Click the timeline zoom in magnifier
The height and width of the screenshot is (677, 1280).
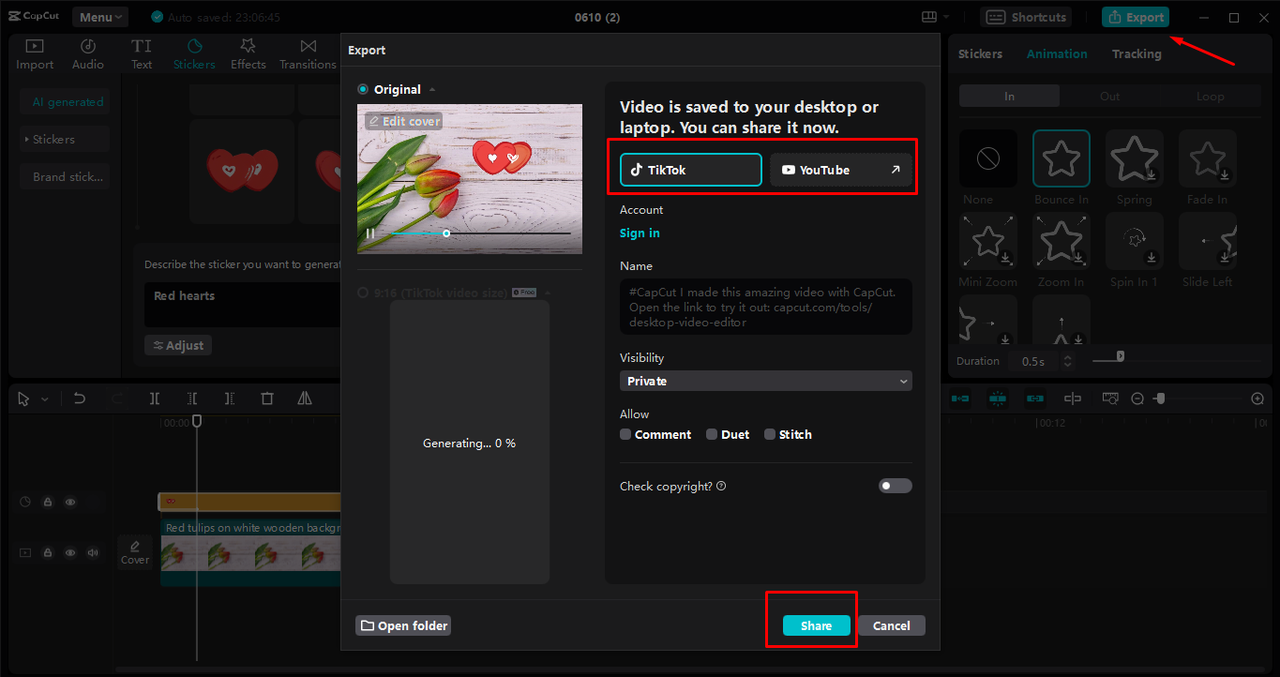tap(1258, 398)
